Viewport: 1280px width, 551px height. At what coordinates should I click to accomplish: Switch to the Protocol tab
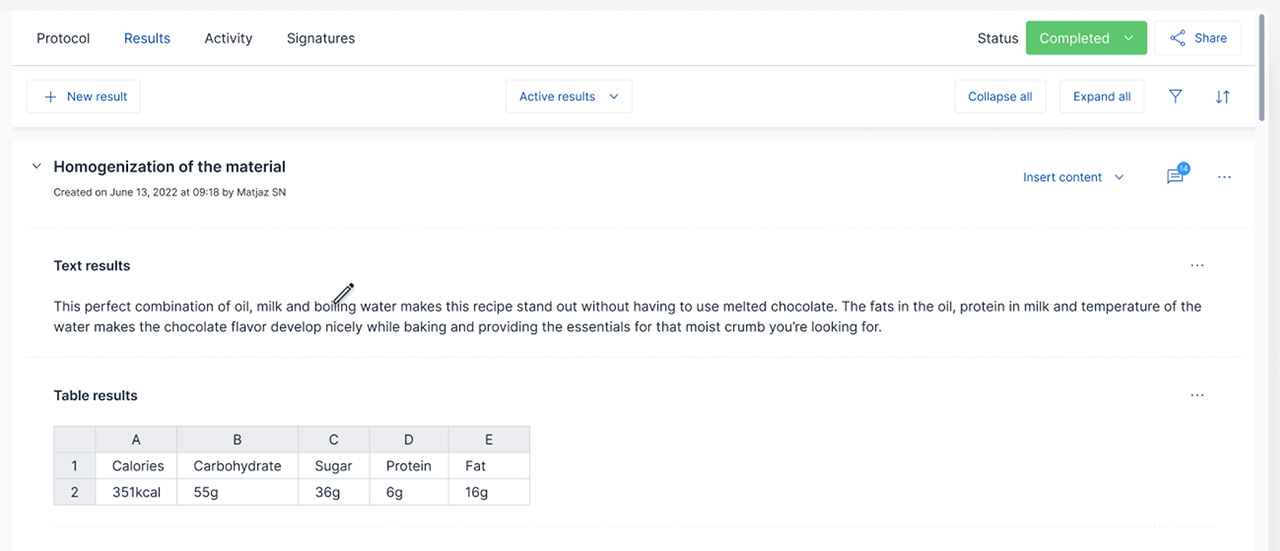click(63, 38)
